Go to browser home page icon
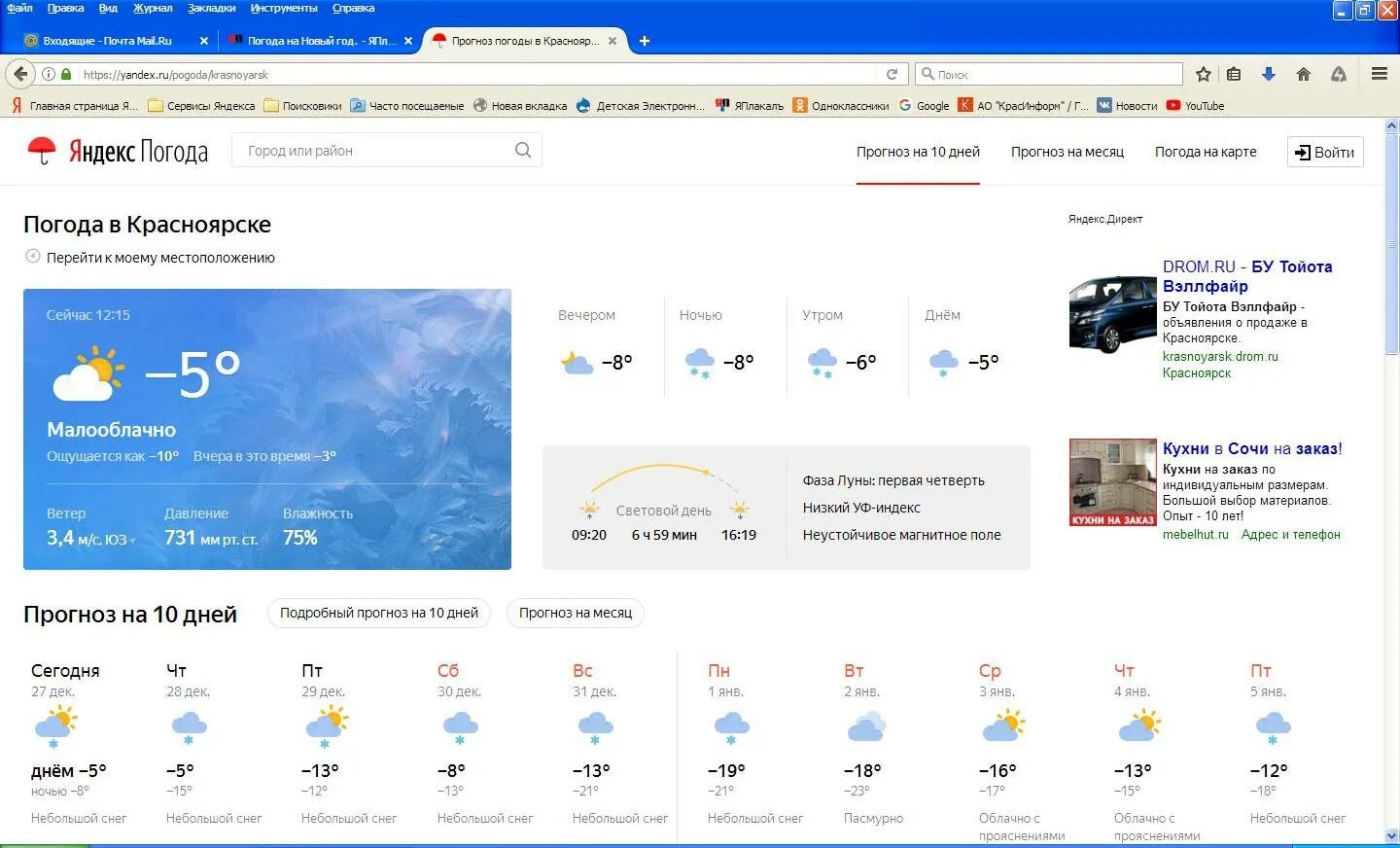This screenshot has width=1400, height=848. 1304,74
